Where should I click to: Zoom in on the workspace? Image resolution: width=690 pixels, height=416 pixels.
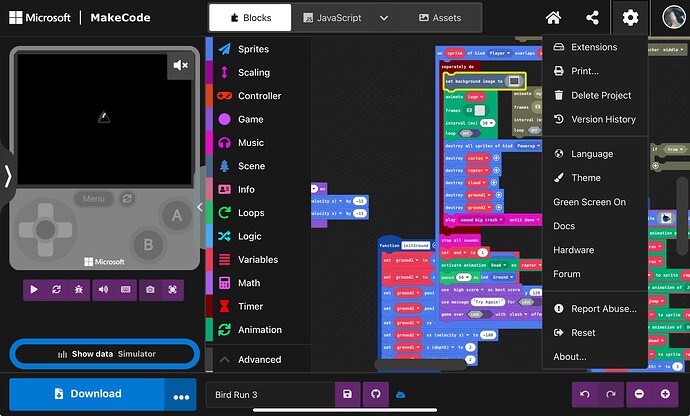point(665,394)
